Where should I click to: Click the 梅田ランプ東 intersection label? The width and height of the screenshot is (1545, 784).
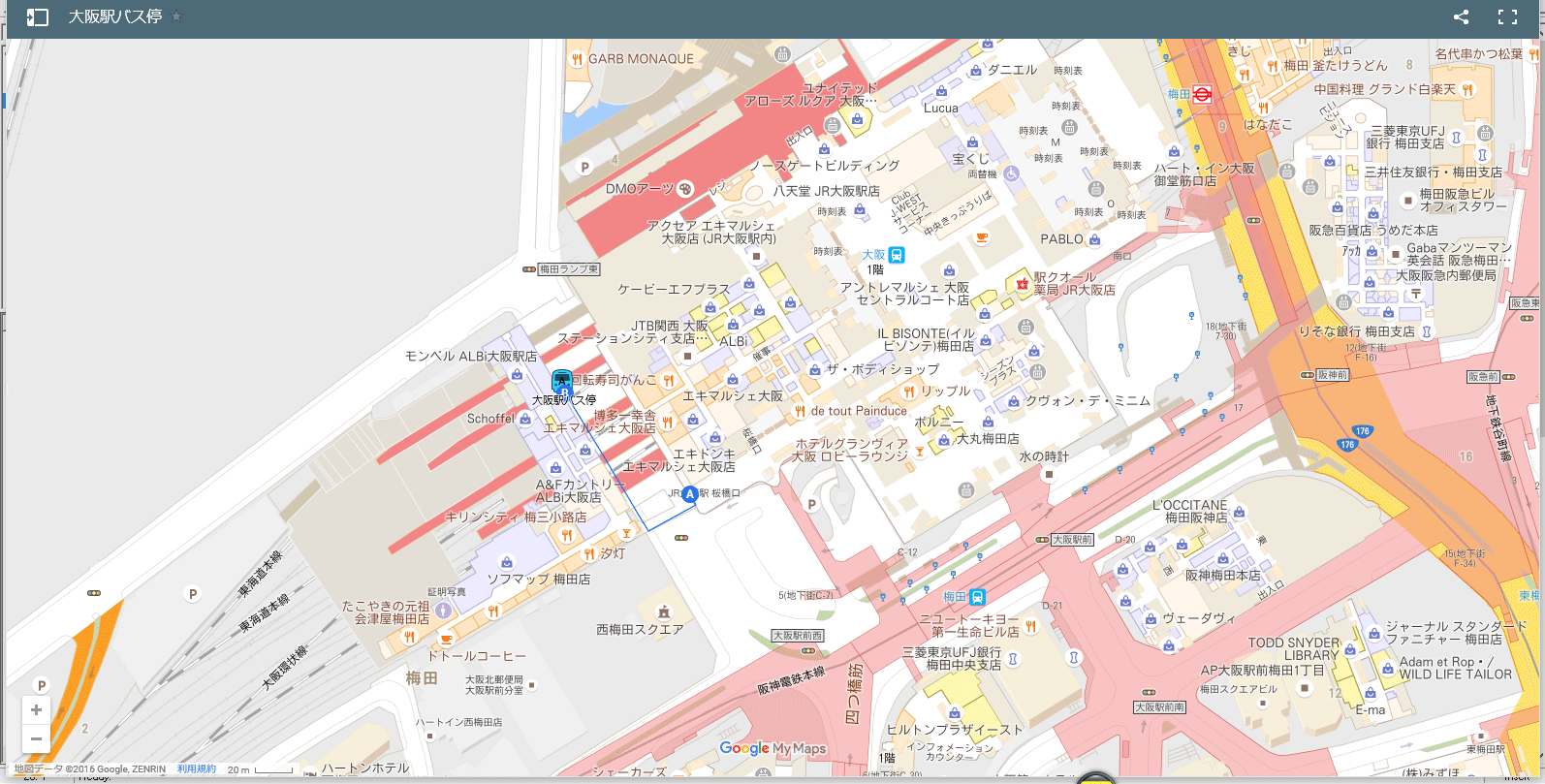tap(569, 269)
